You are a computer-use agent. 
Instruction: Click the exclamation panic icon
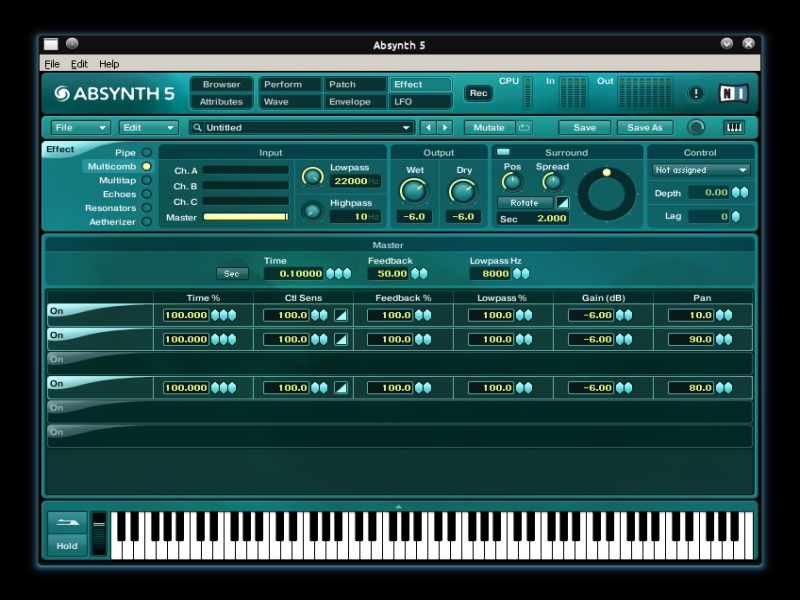pos(696,93)
